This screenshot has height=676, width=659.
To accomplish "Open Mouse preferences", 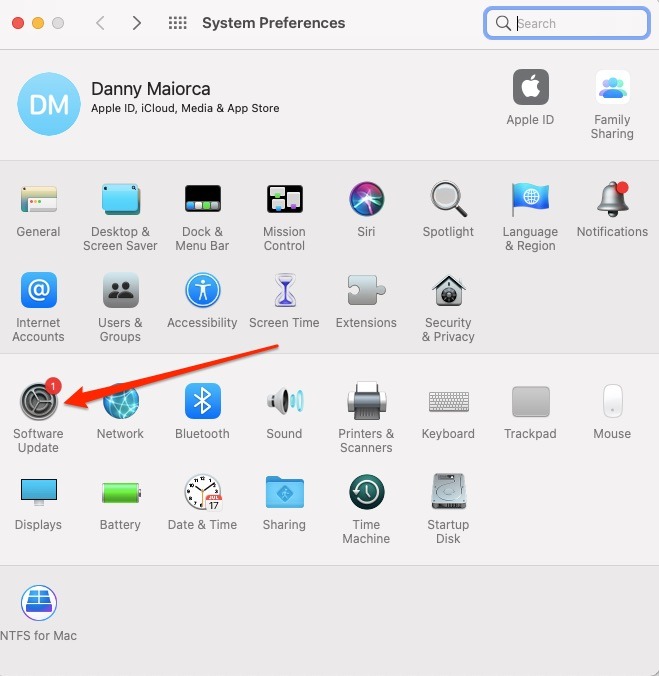I will coord(612,401).
